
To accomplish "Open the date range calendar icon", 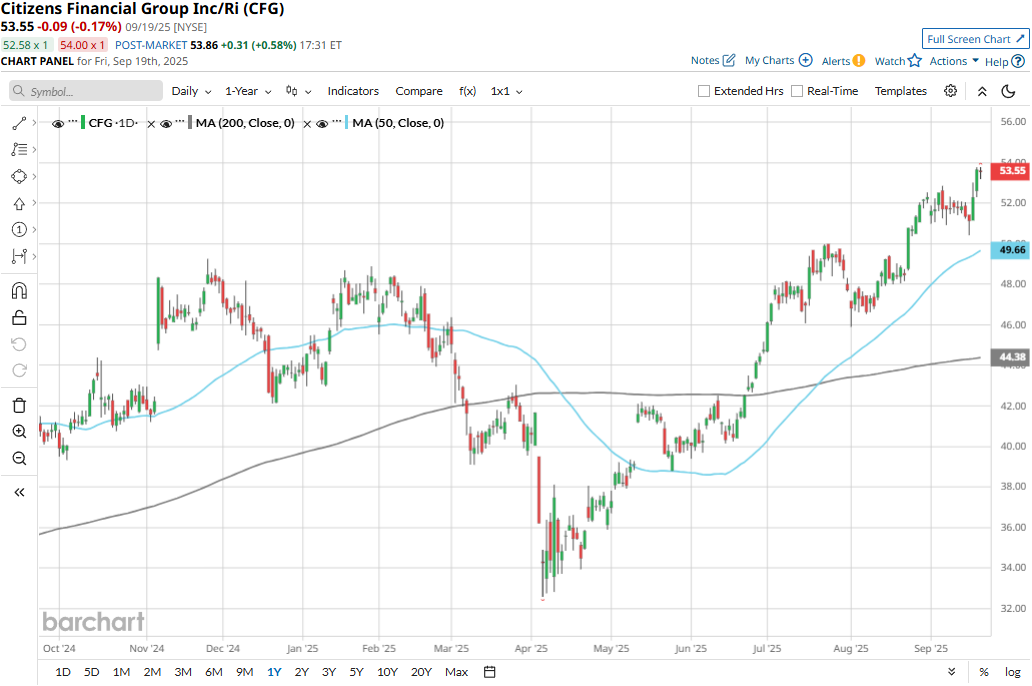I will pos(489,672).
